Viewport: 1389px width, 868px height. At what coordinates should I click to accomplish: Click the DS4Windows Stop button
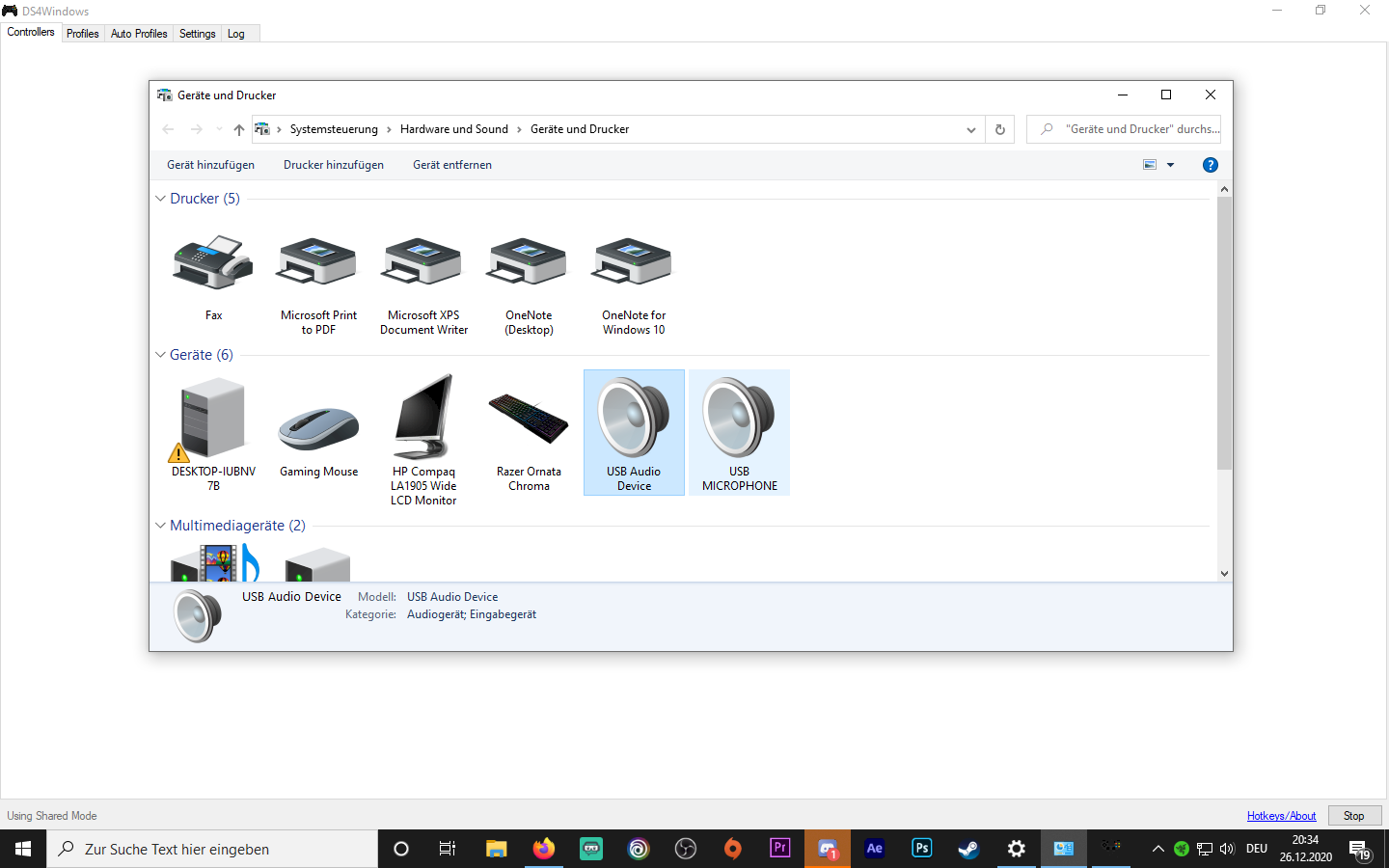(1354, 816)
